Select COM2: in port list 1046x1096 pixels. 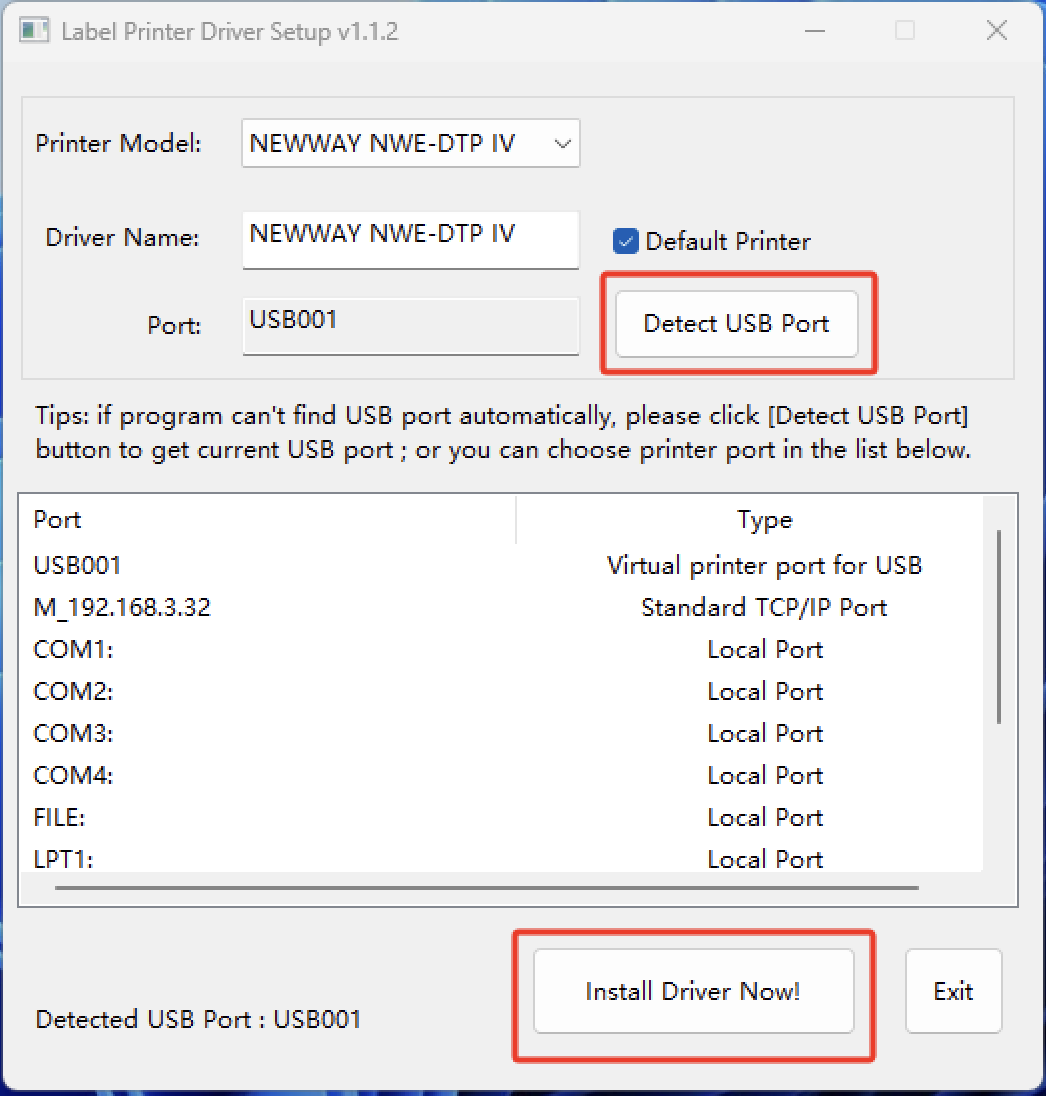(x=501, y=691)
